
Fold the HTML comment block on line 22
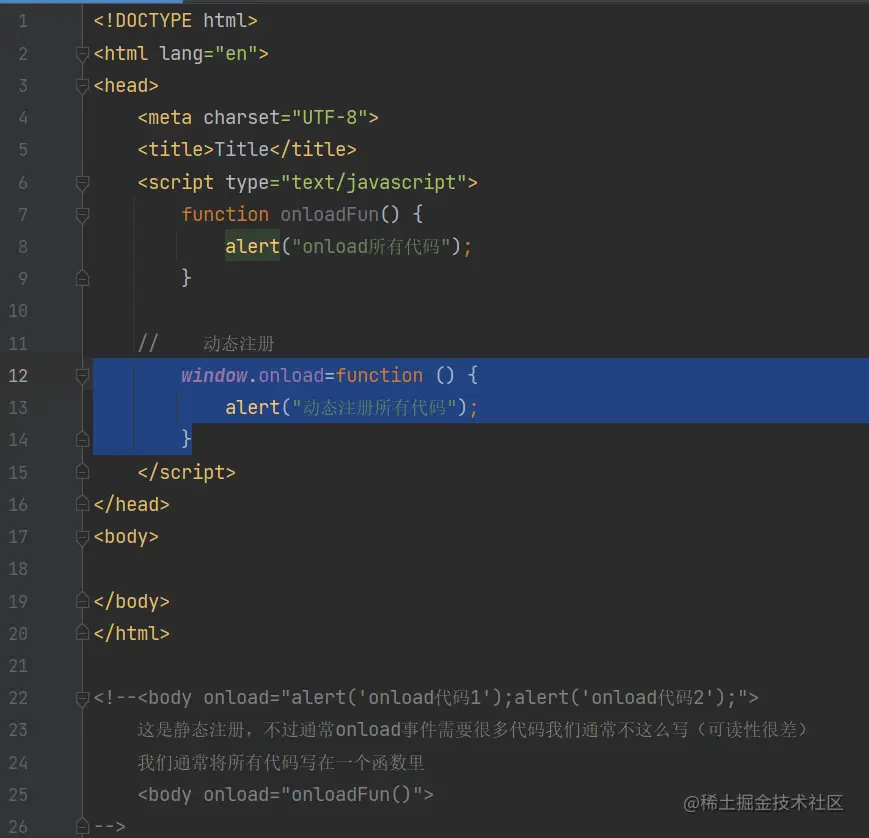[82, 698]
